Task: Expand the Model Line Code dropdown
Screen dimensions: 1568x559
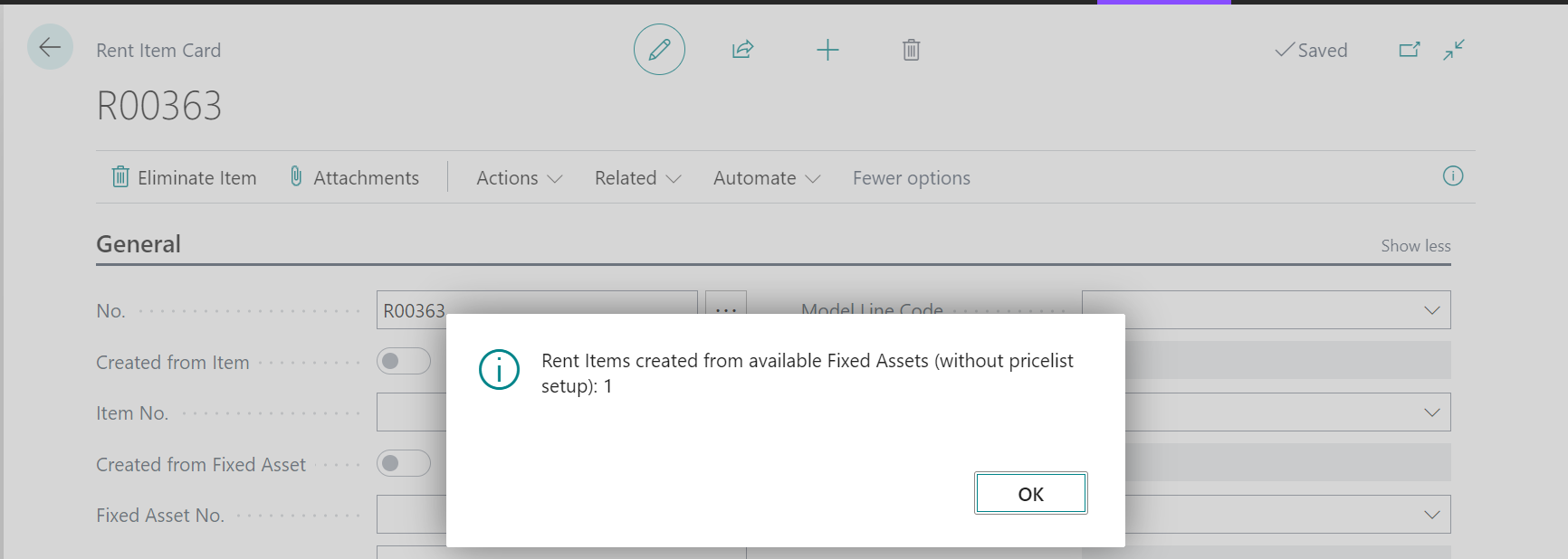Action: coord(1431,310)
